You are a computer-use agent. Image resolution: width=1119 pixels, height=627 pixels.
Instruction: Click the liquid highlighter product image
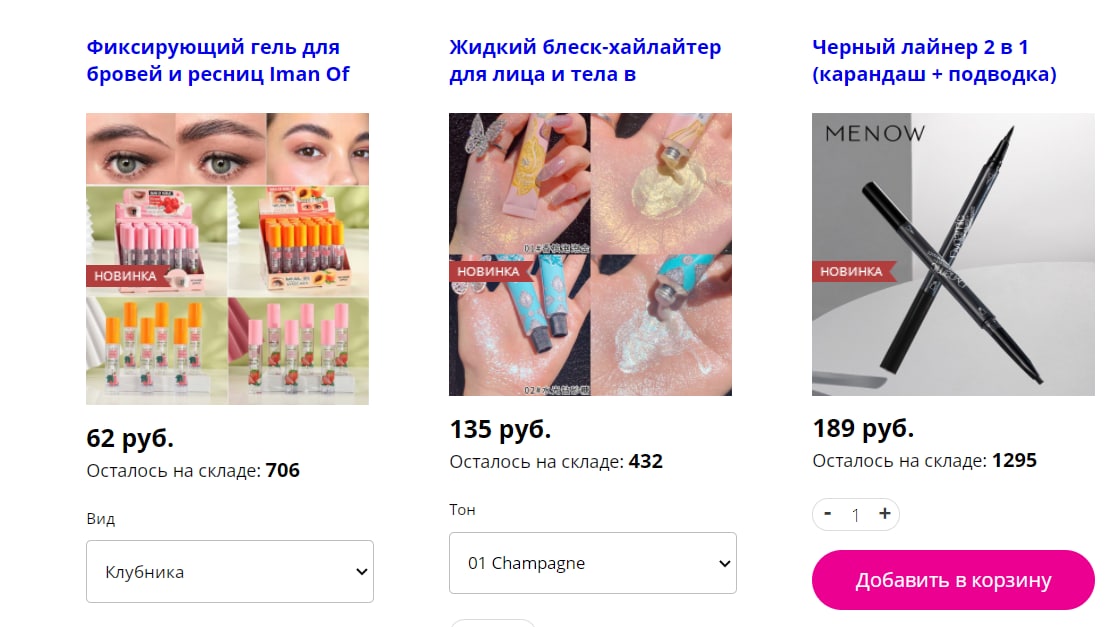[x=590, y=254]
